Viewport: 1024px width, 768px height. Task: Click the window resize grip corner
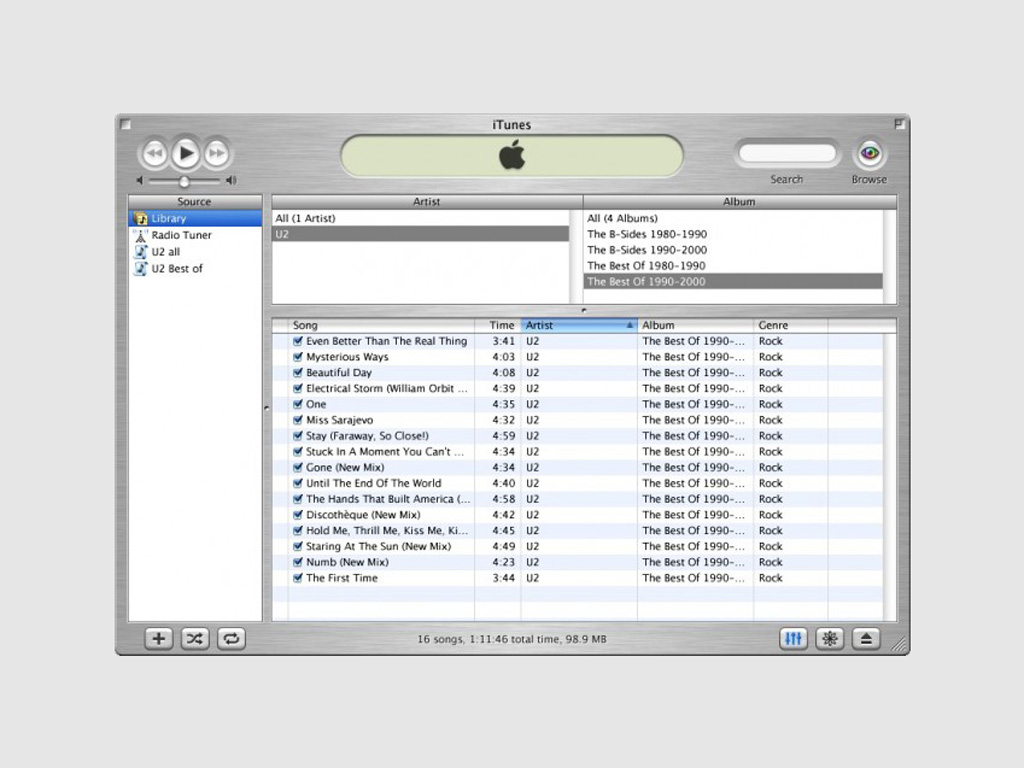coord(899,645)
